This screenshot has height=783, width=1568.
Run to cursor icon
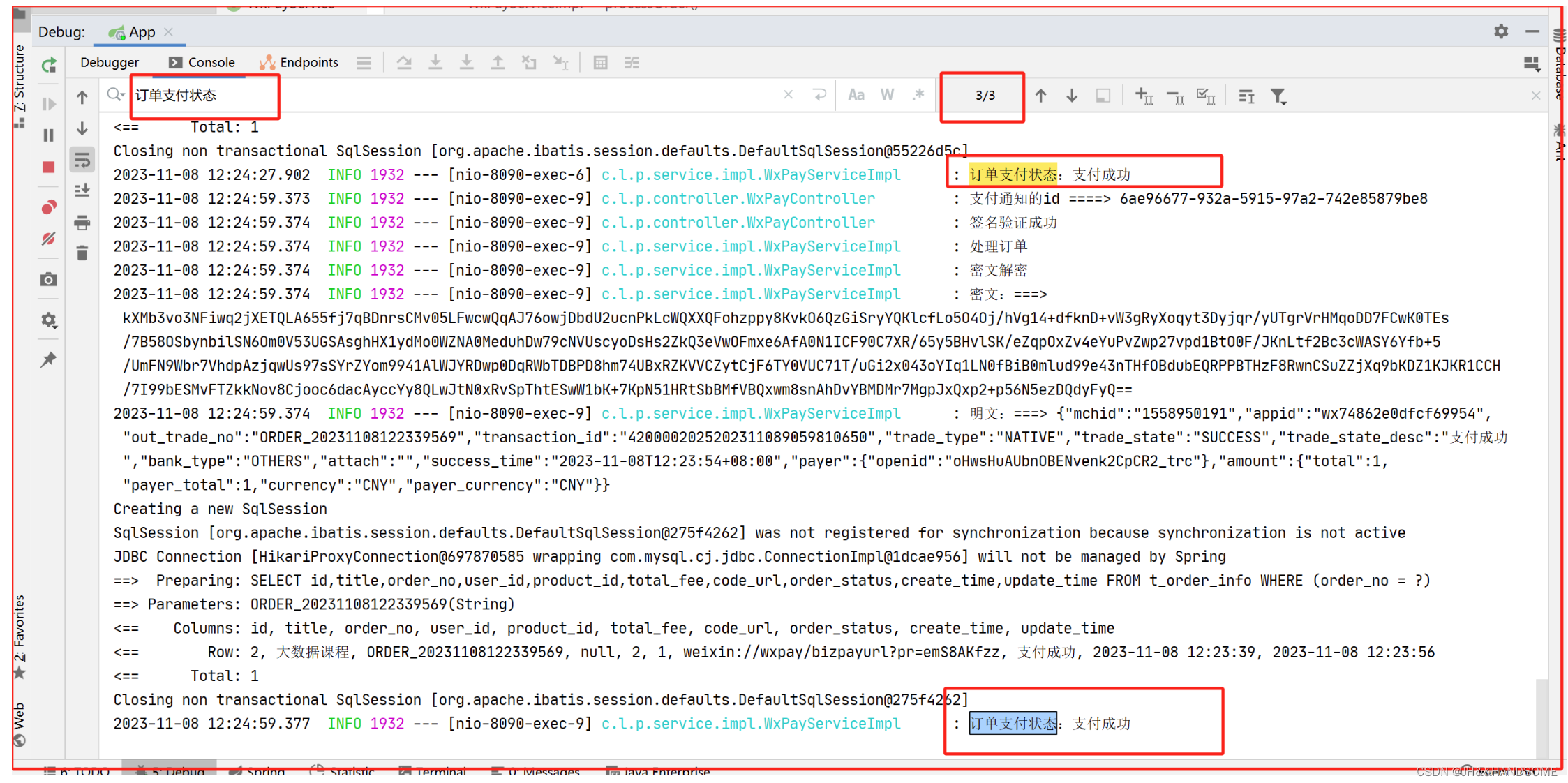tap(561, 63)
